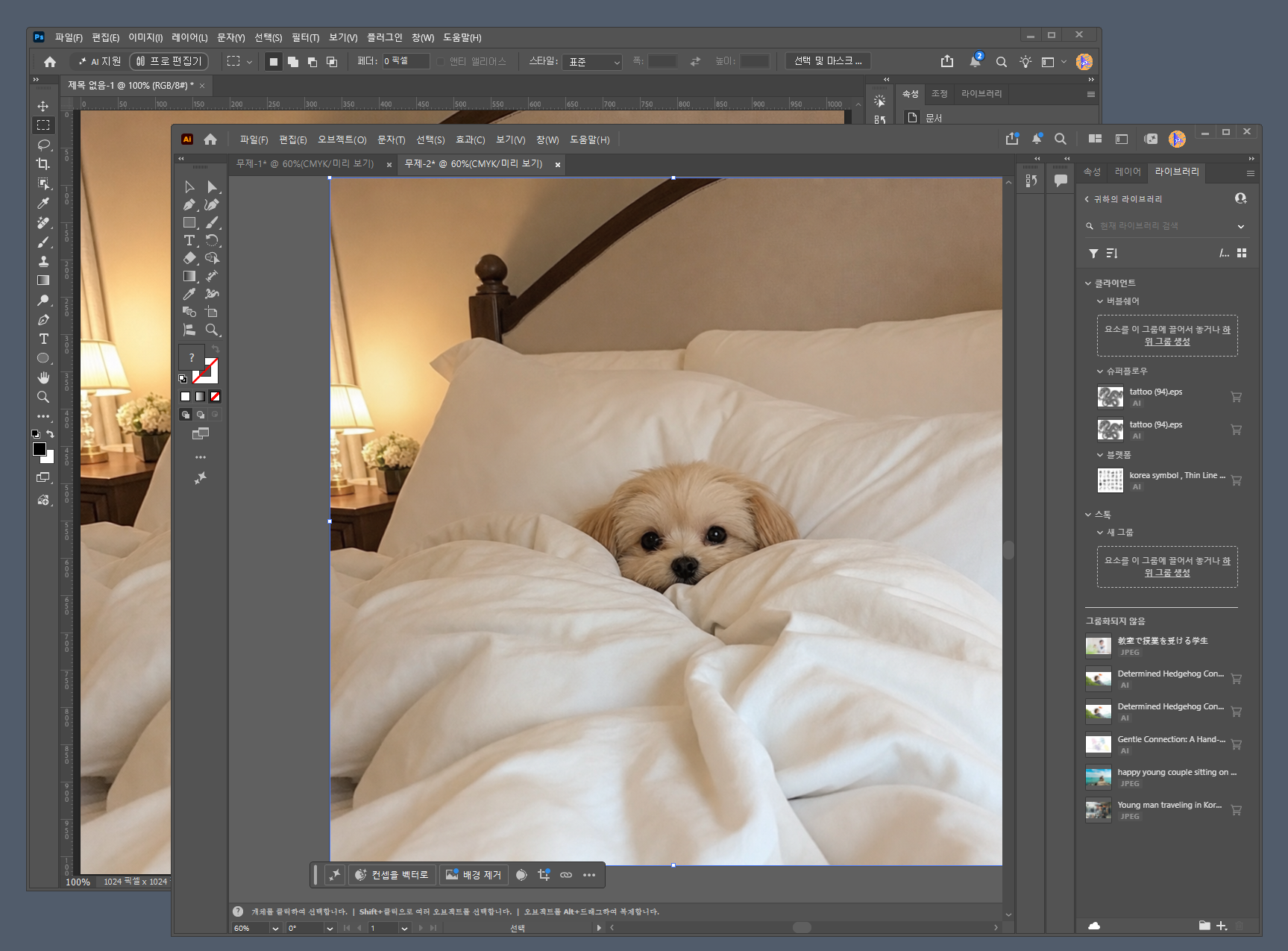Open the 60% zoom level dropdown
Viewport: 1288px width, 951px height.
tap(275, 929)
